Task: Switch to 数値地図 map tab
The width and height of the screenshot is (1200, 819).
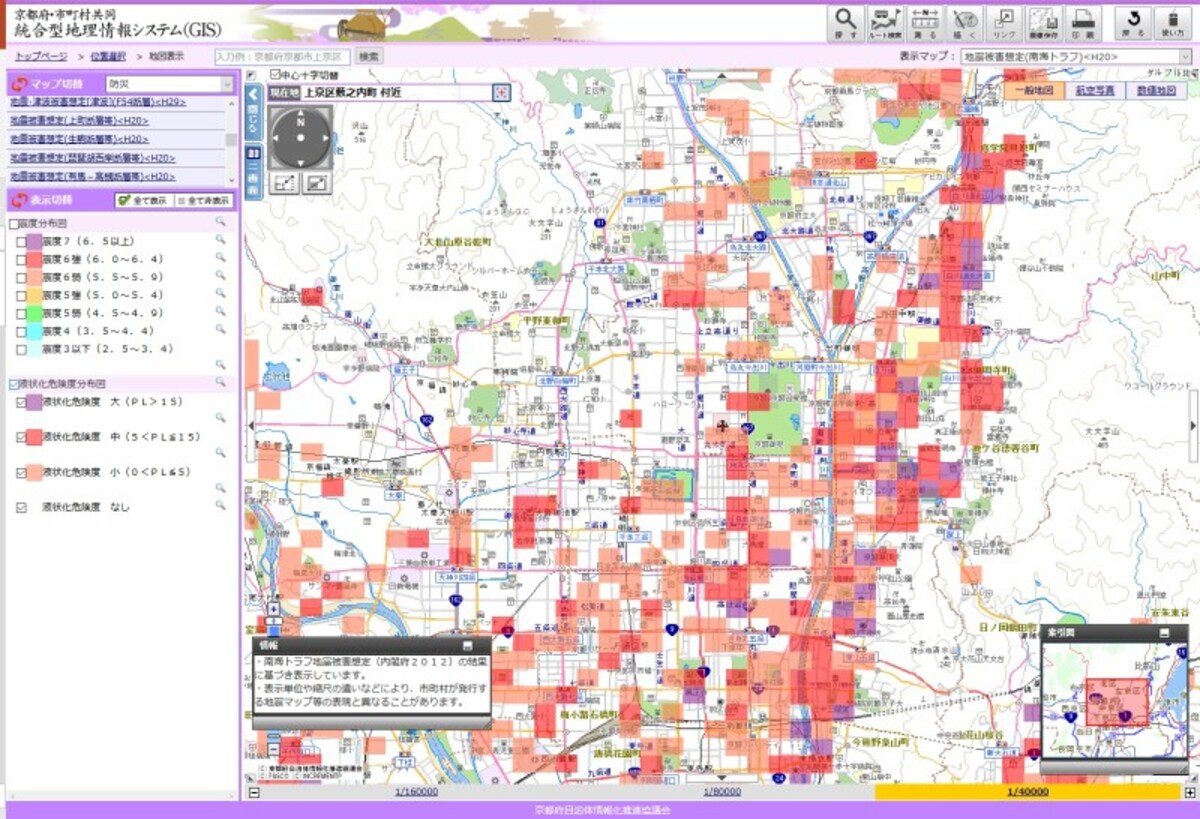Action: 1157,90
